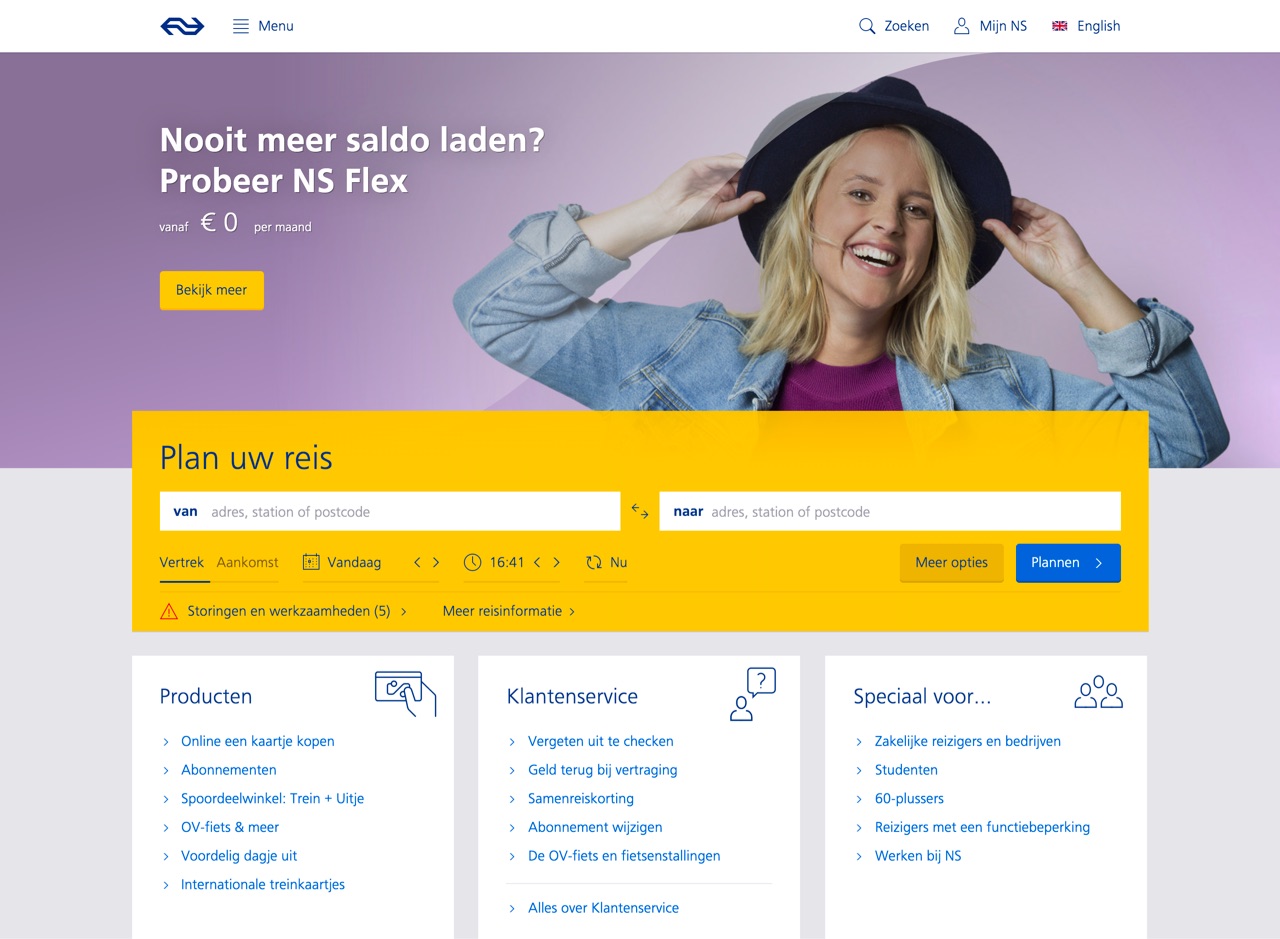Open Spoordeelwinkel: Trein + Uitje
This screenshot has width=1280, height=939.
click(273, 799)
